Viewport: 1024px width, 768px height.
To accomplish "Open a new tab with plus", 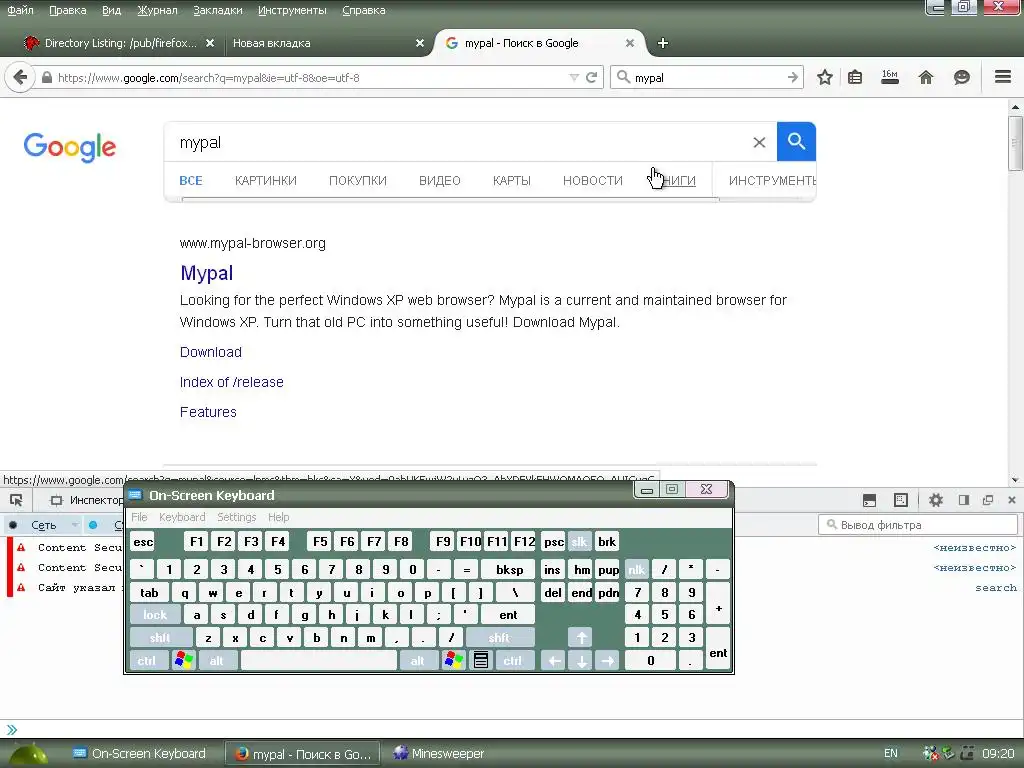I will (x=663, y=43).
